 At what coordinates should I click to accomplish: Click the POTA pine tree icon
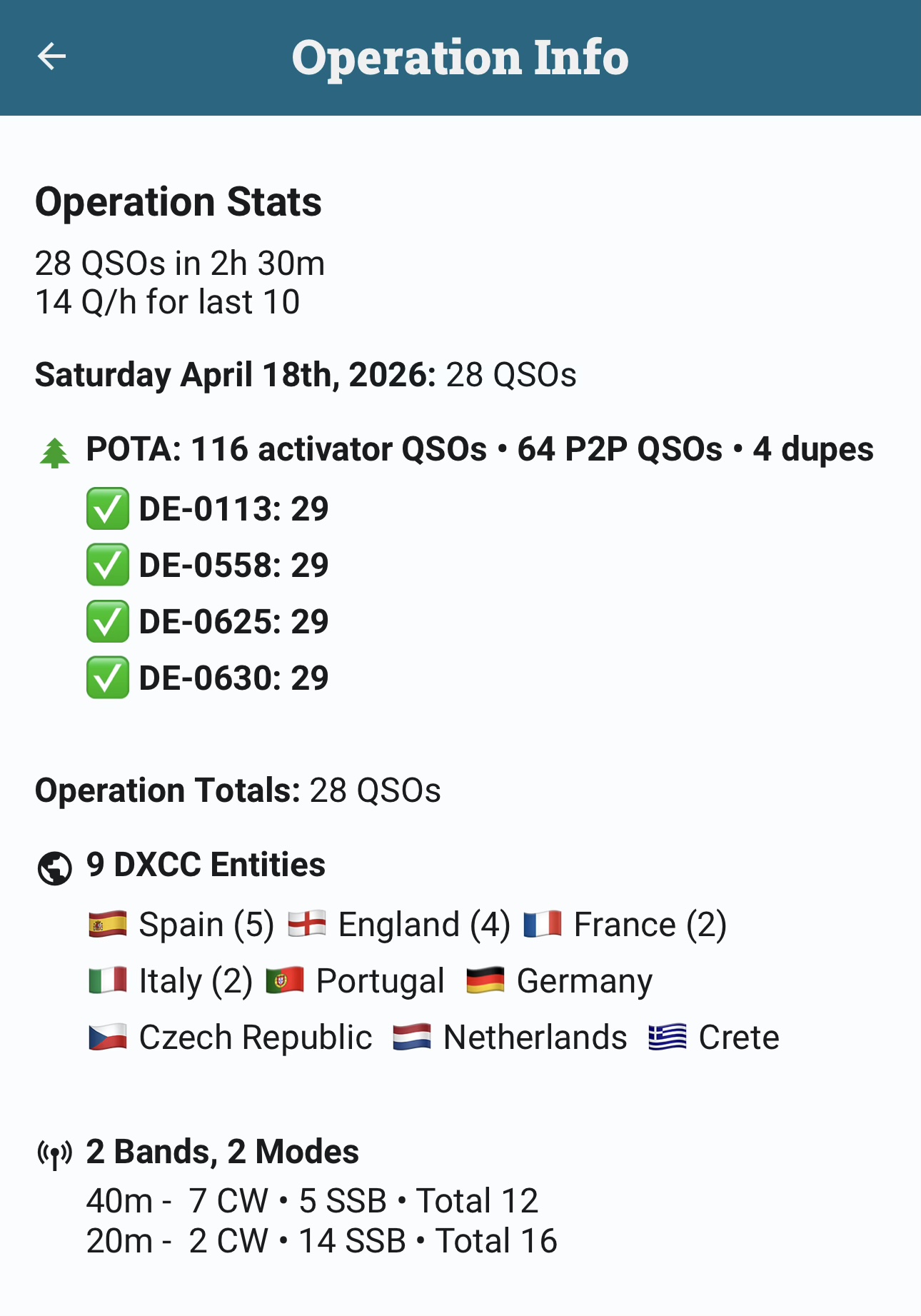pos(55,453)
